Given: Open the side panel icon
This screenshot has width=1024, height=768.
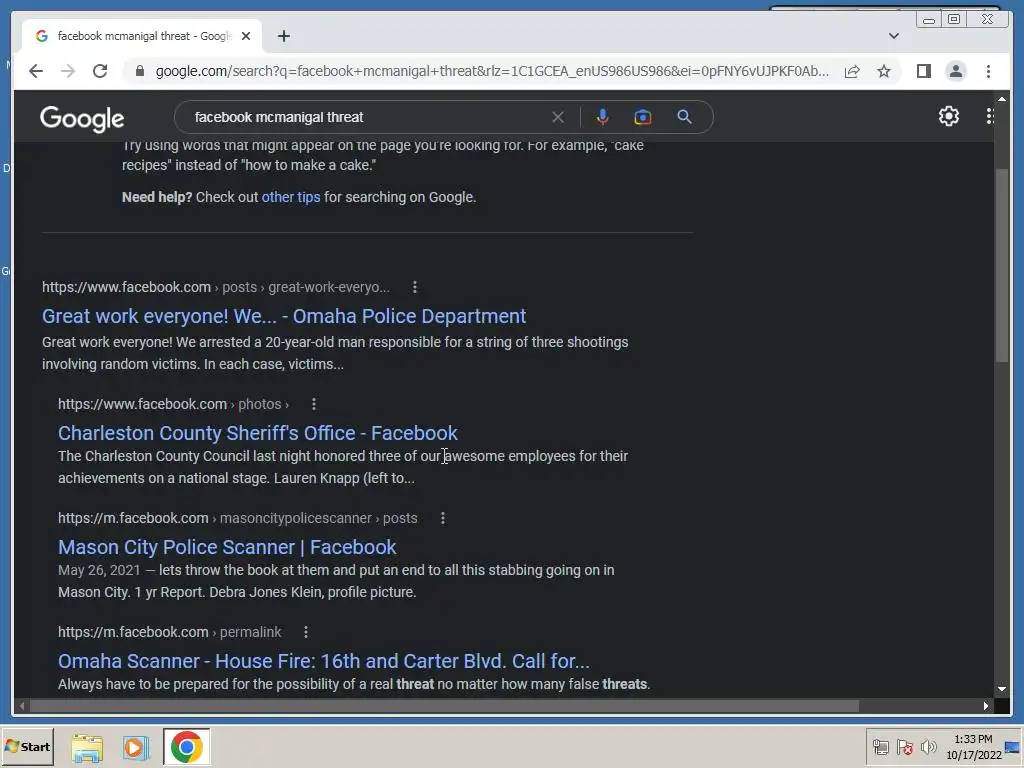Looking at the screenshot, I should 923,71.
